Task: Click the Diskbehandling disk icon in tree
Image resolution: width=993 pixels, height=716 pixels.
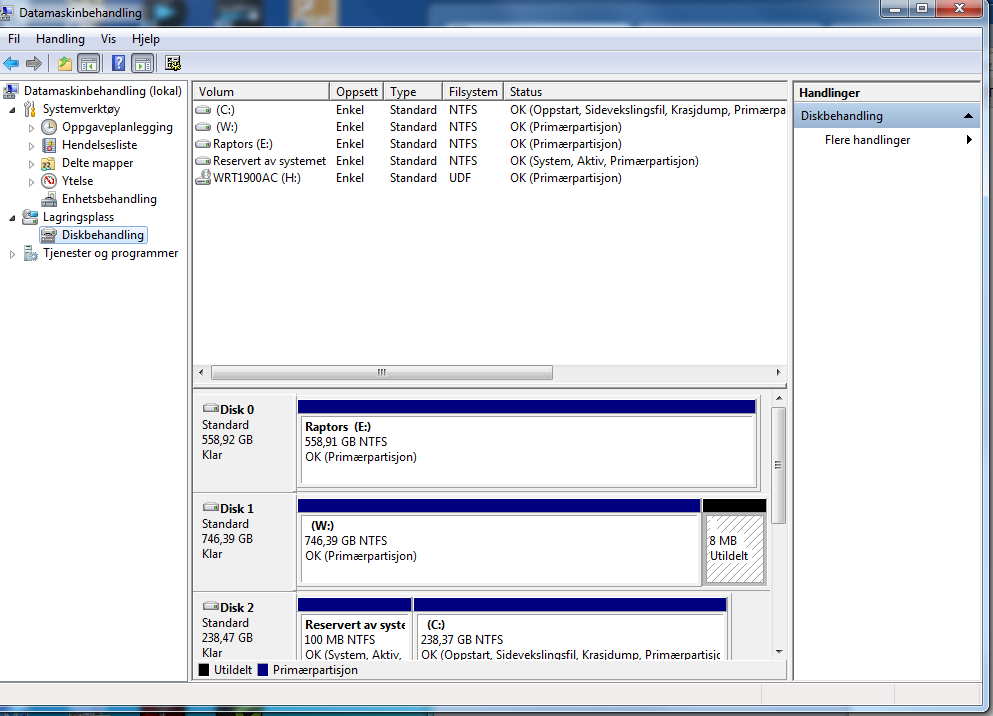Action: tap(49, 236)
